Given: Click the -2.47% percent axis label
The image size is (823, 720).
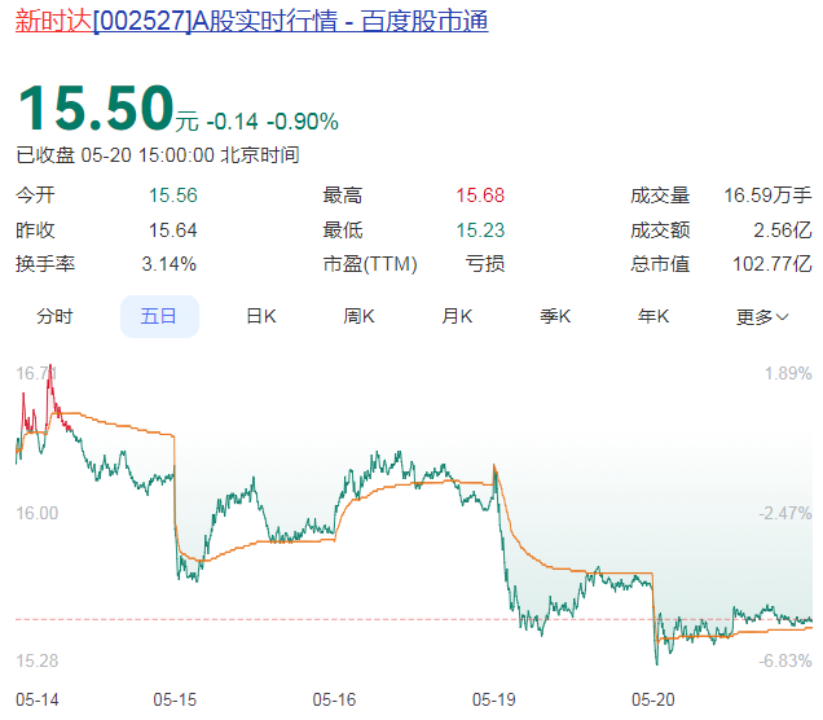Looking at the screenshot, I should [x=785, y=513].
